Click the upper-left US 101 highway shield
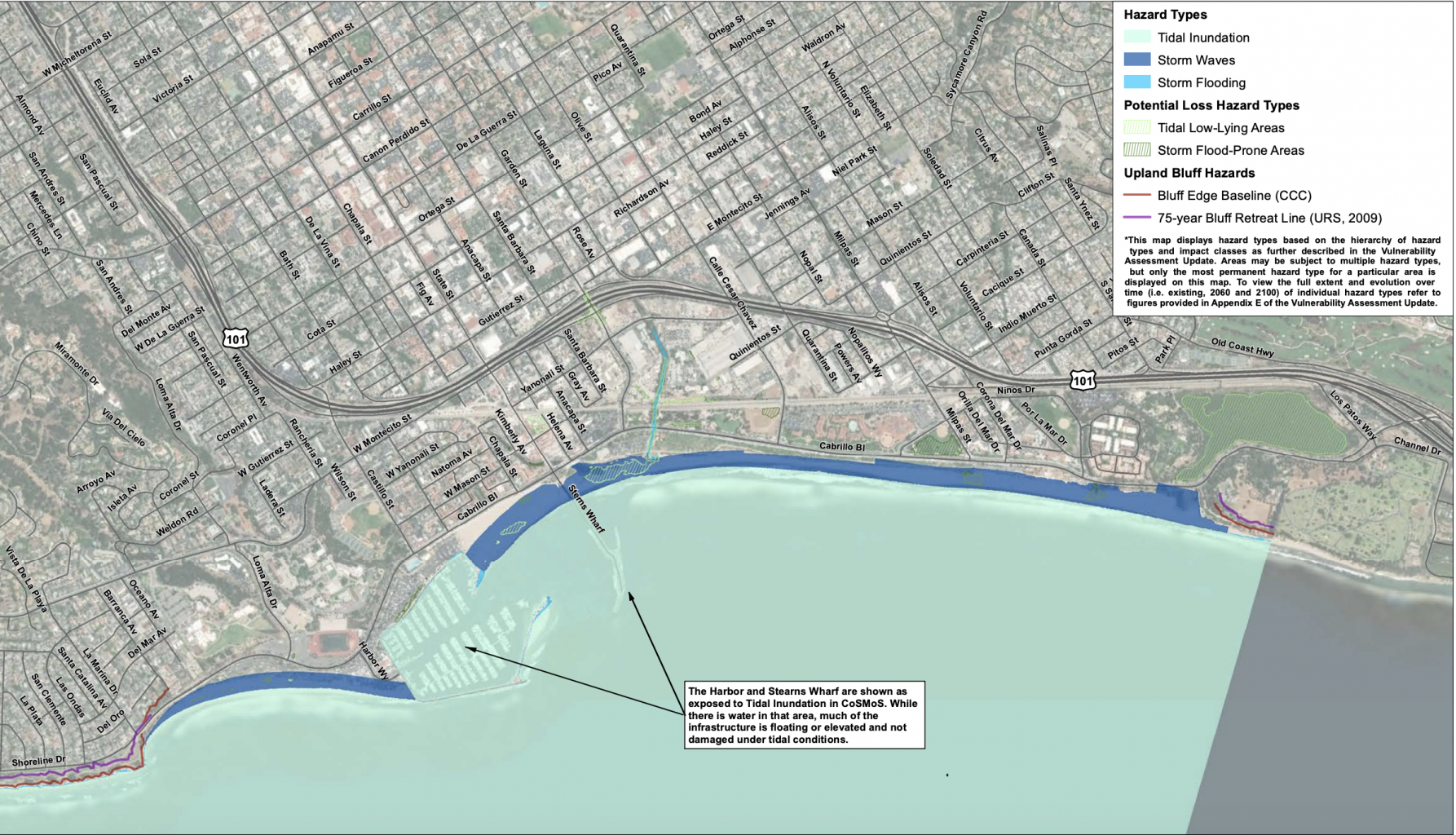The image size is (1456, 835). point(236,338)
